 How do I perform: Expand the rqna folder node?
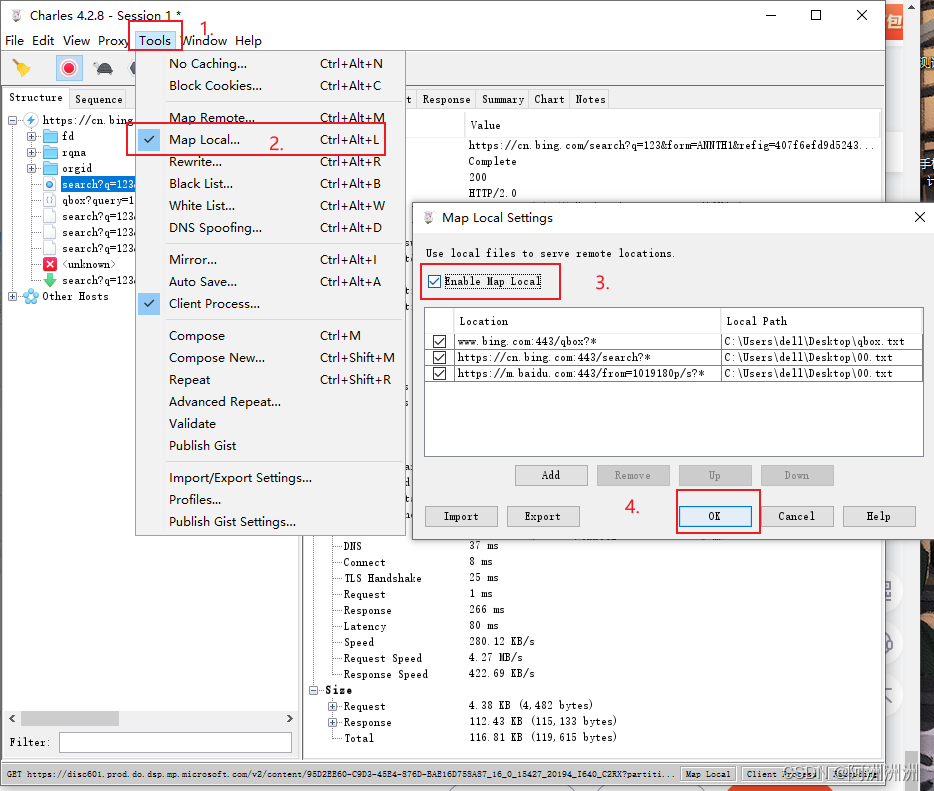click(31, 152)
